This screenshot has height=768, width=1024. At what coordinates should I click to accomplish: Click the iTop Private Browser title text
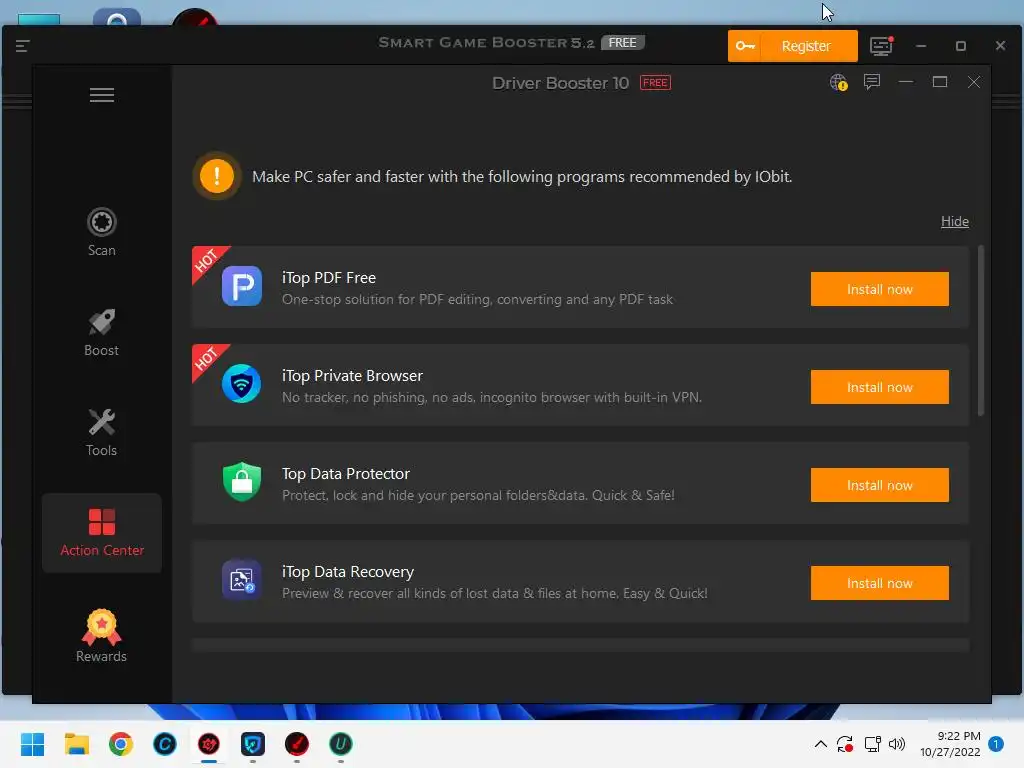point(352,376)
